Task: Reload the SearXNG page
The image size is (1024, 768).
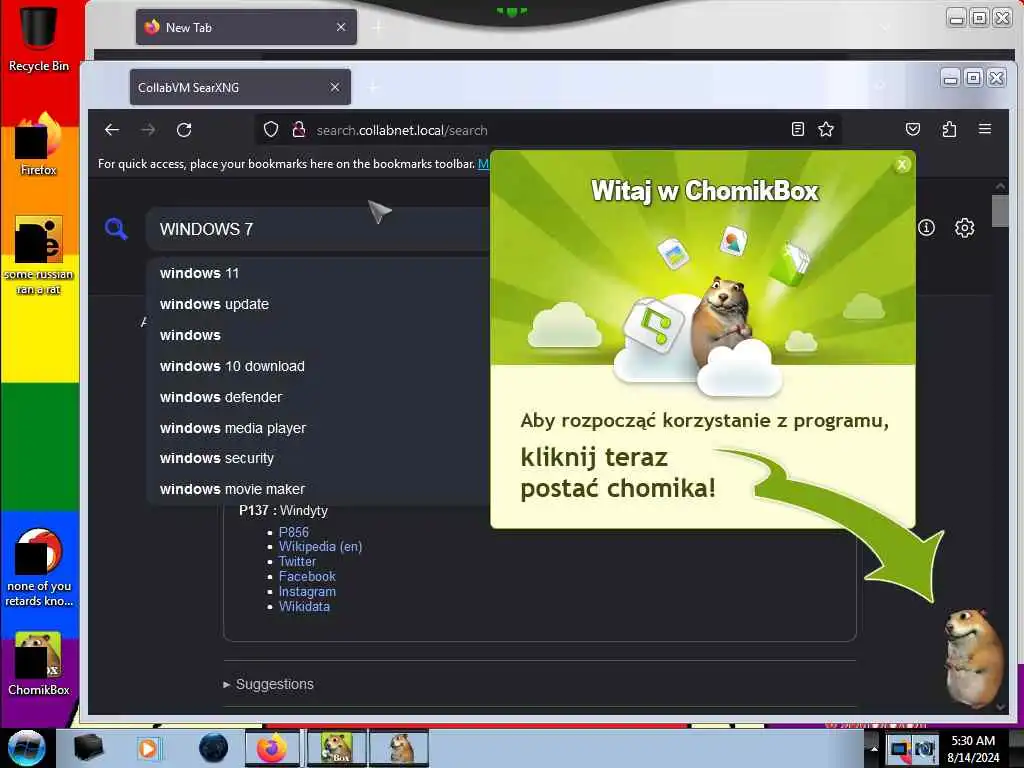Action: click(184, 130)
